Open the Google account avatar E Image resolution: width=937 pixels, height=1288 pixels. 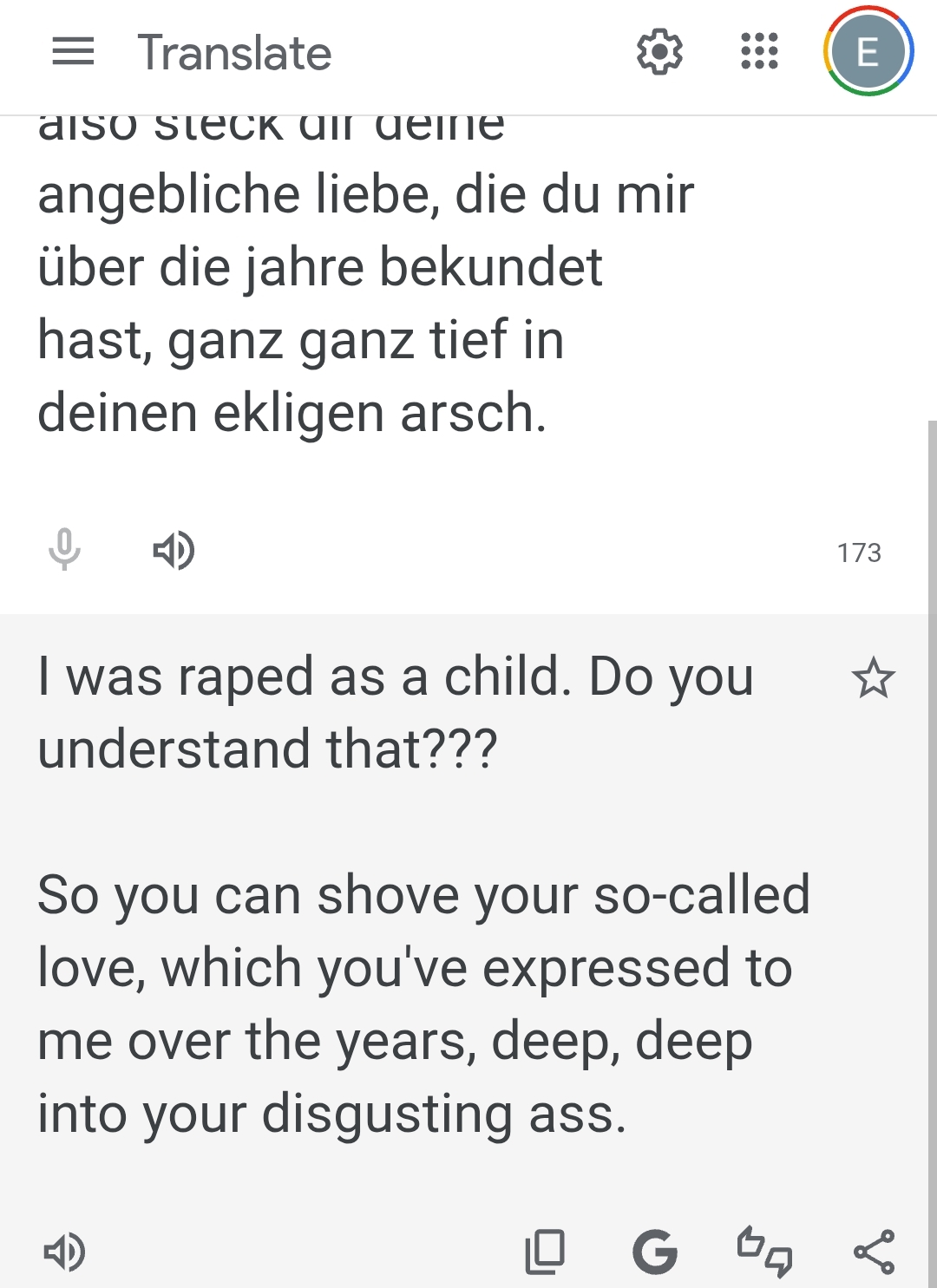[868, 52]
